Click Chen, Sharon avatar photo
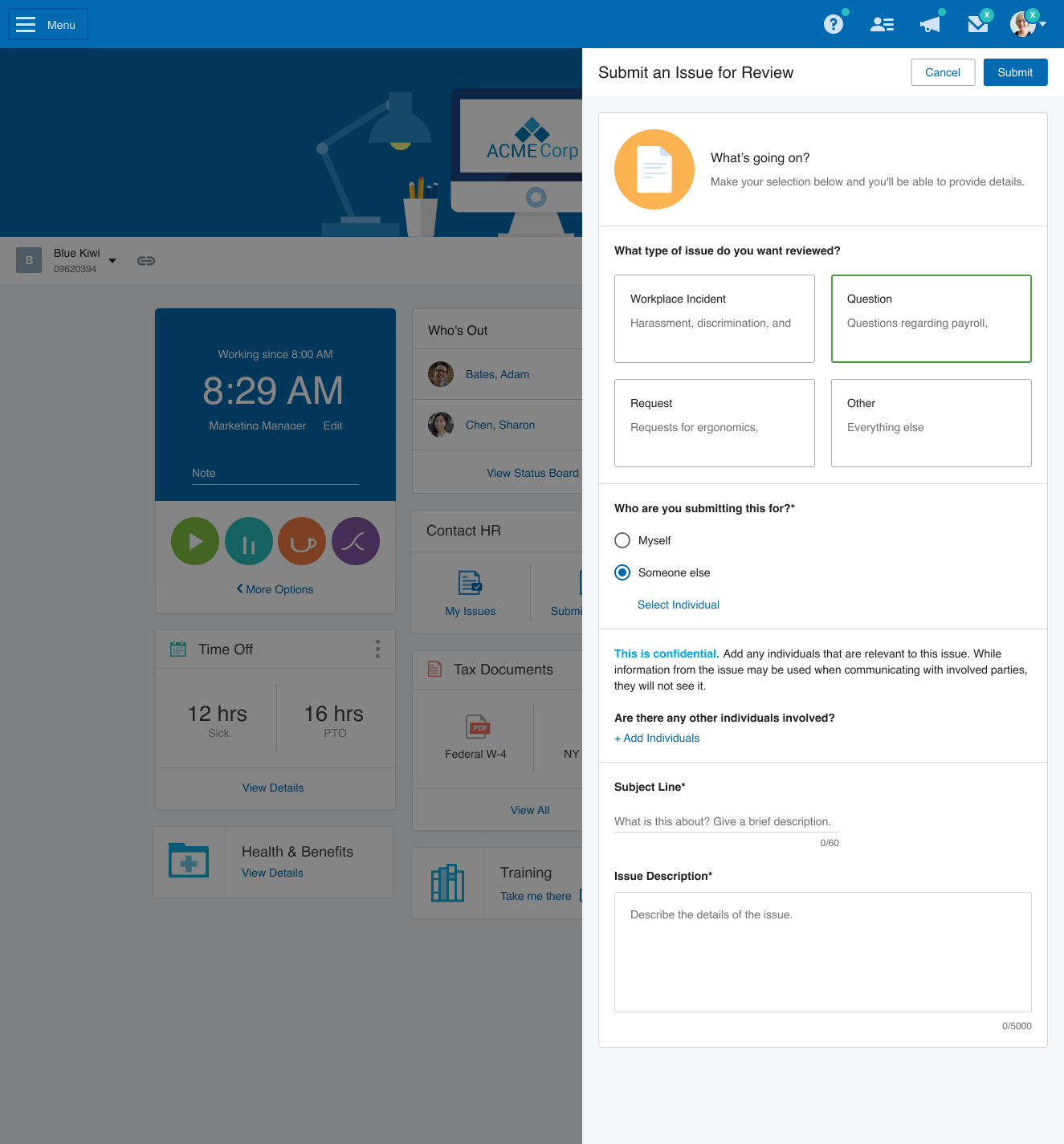This screenshot has width=1064, height=1144. pyautogui.click(x=441, y=425)
